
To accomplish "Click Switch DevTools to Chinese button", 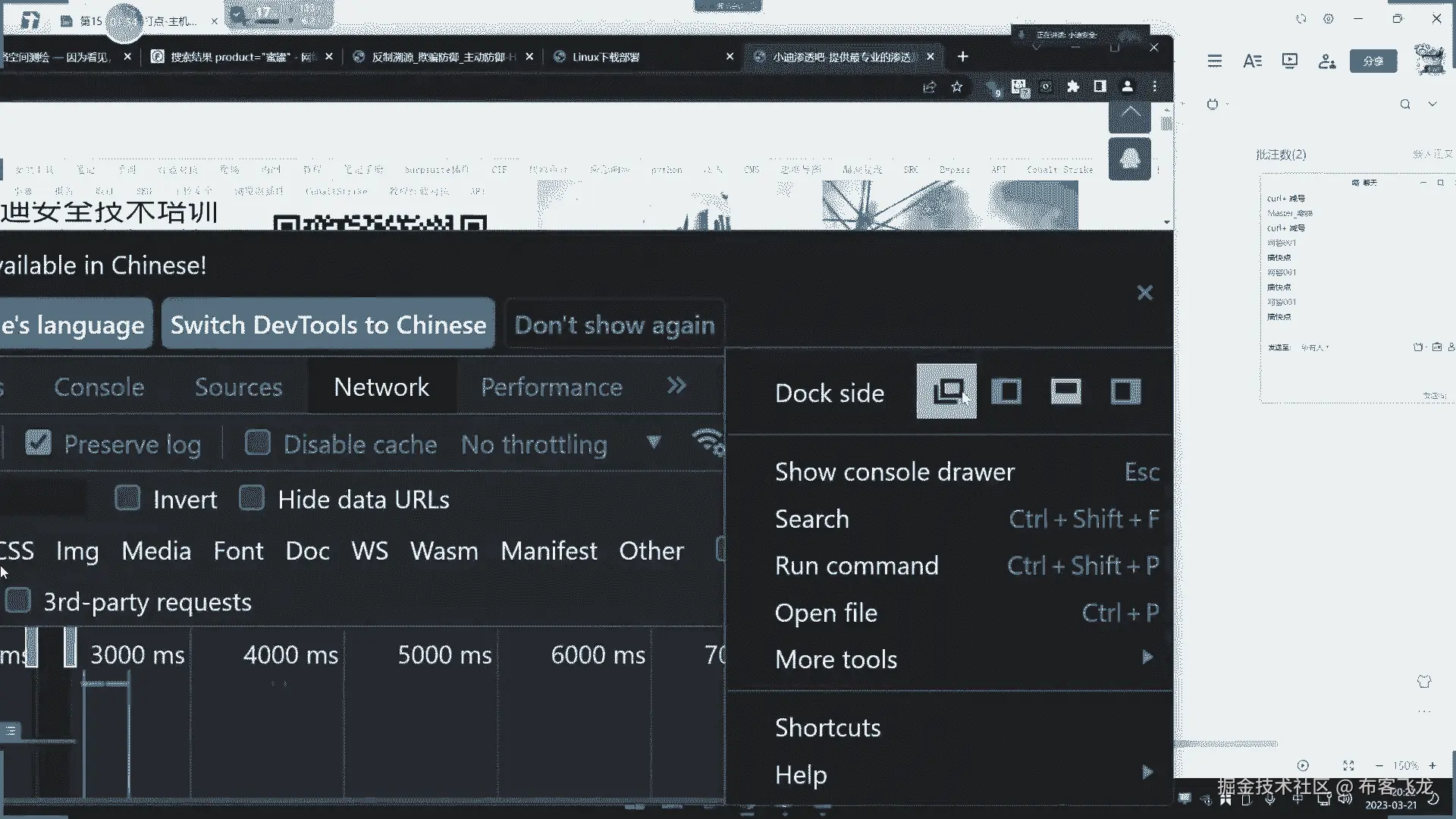I will (x=328, y=325).
